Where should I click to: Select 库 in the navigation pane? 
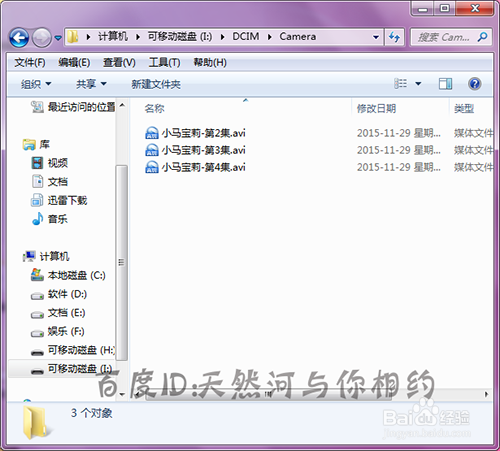tap(44, 144)
